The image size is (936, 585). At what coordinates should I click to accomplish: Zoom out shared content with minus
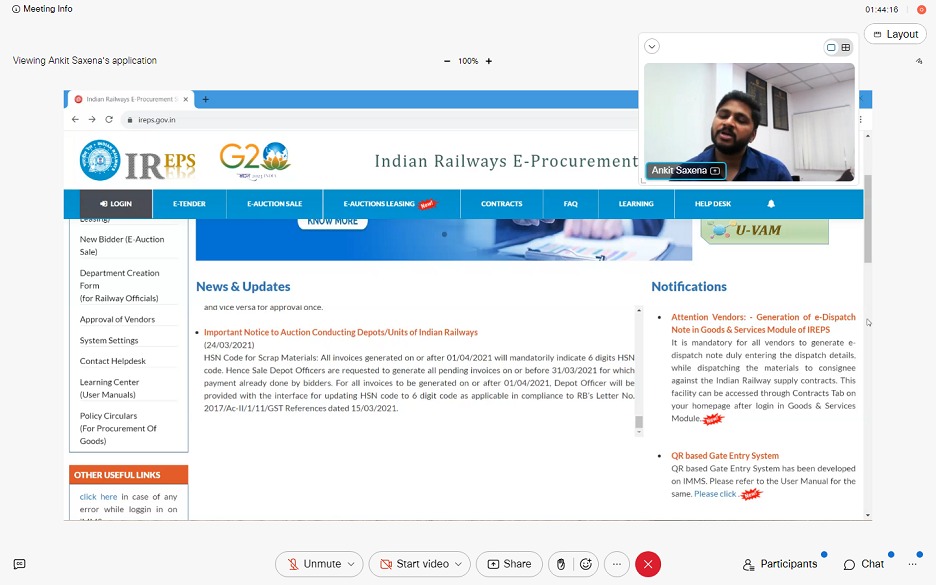point(447,61)
